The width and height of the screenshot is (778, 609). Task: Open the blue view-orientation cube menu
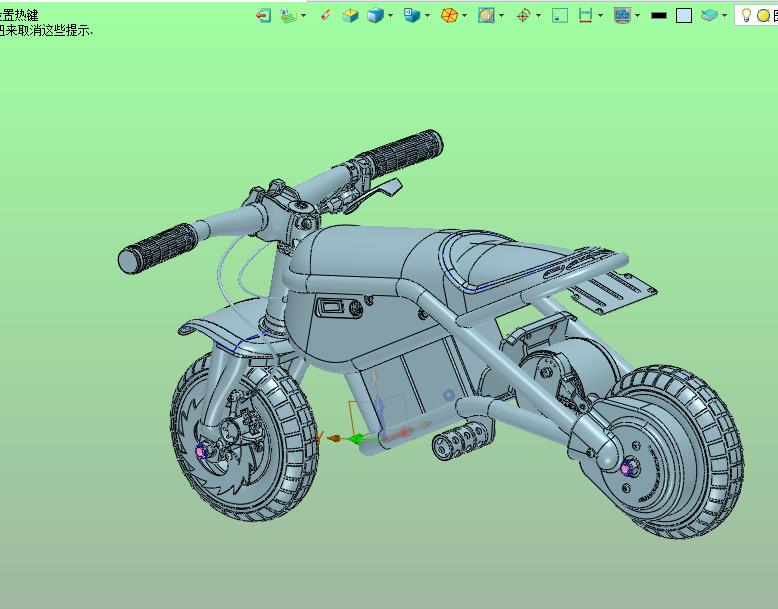[x=411, y=15]
